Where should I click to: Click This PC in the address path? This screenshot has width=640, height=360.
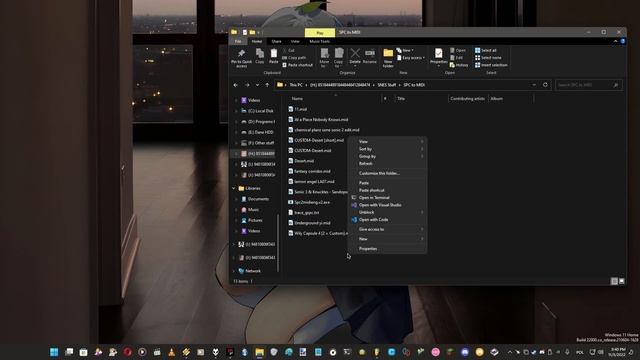coord(296,85)
